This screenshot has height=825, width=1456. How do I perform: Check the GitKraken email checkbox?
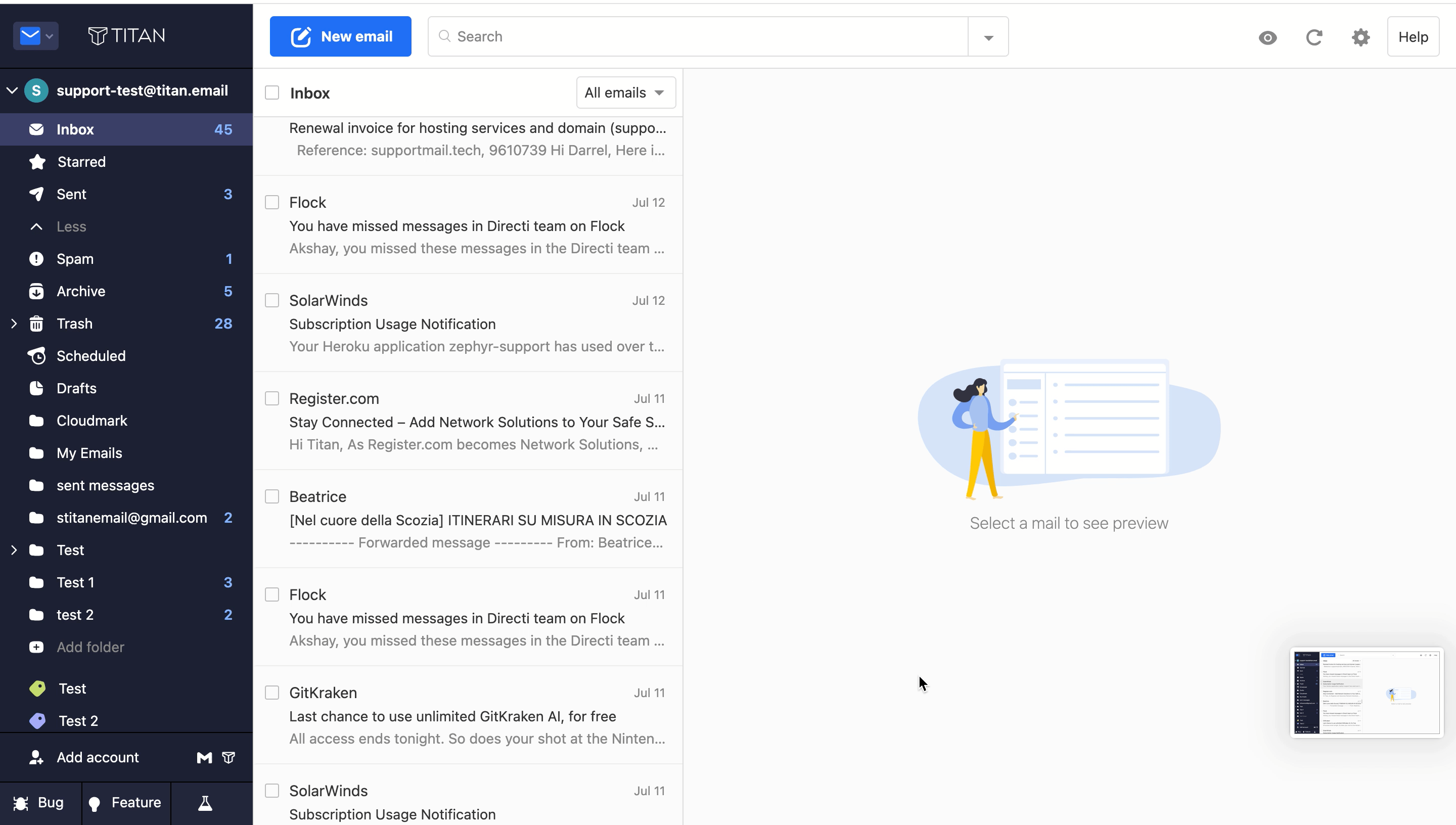click(272, 693)
